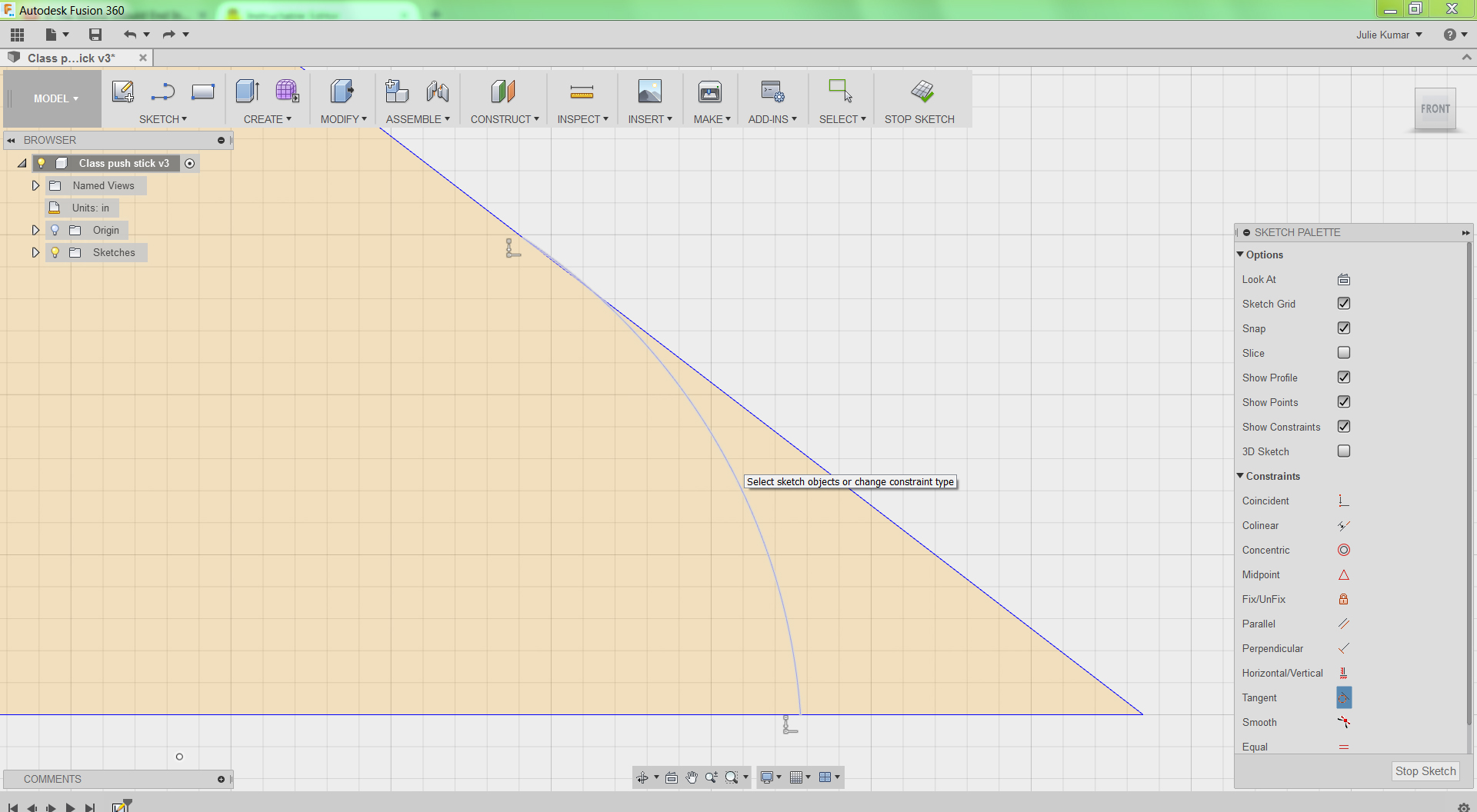
Task: Click the Insert image icon
Action: point(650,92)
